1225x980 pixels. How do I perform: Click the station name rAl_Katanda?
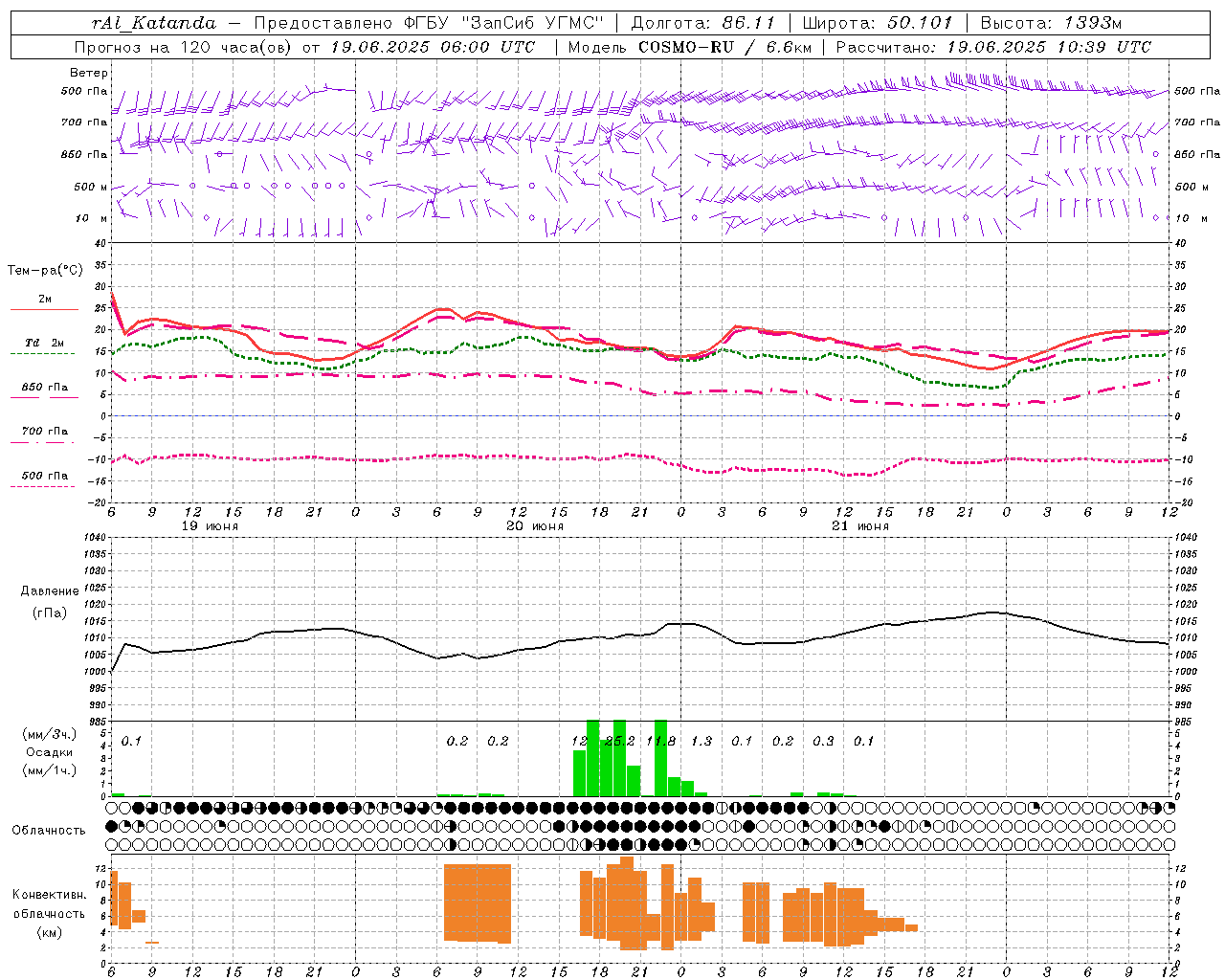coord(154,23)
